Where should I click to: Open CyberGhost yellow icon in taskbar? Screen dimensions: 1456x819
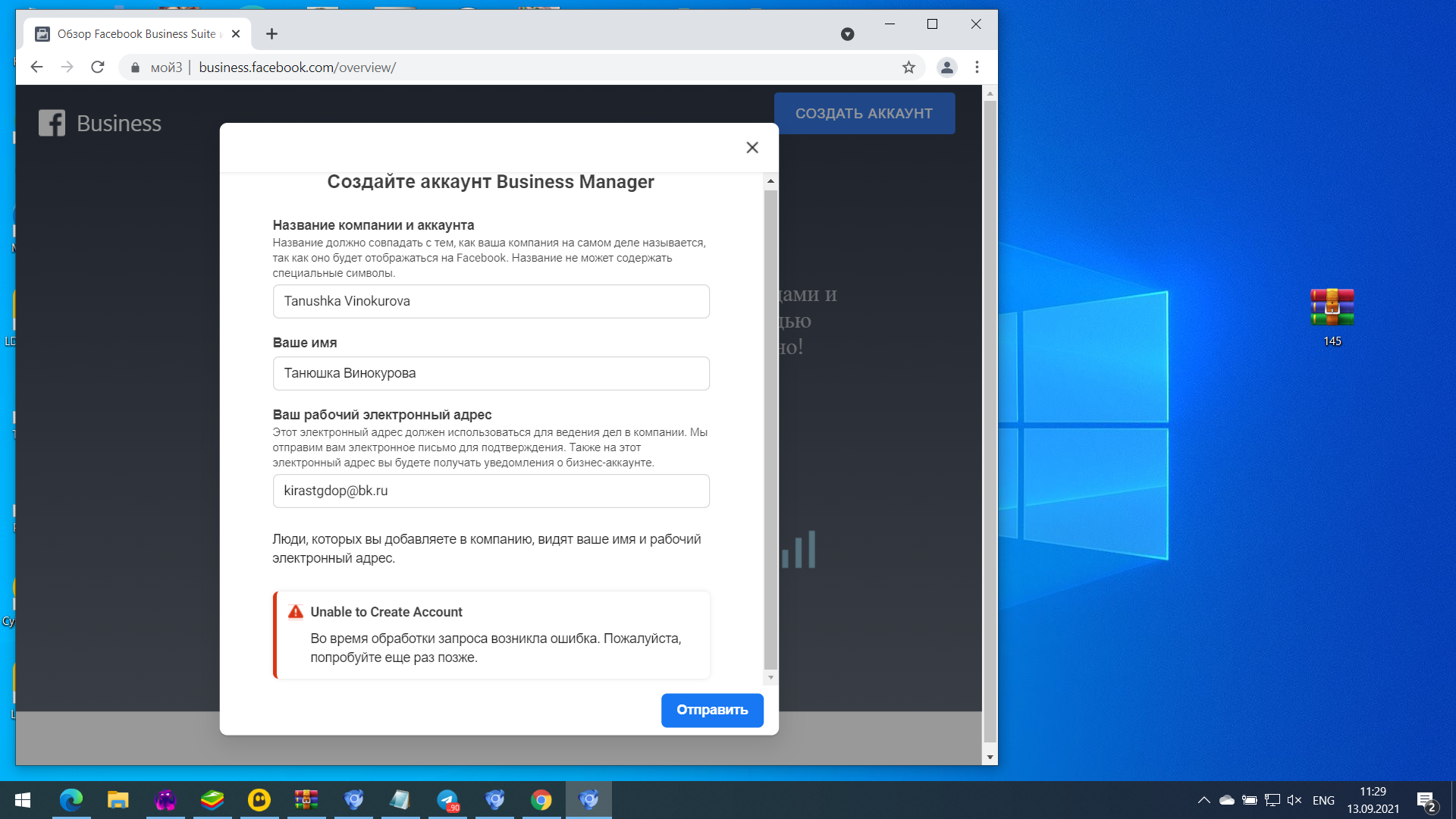click(259, 800)
